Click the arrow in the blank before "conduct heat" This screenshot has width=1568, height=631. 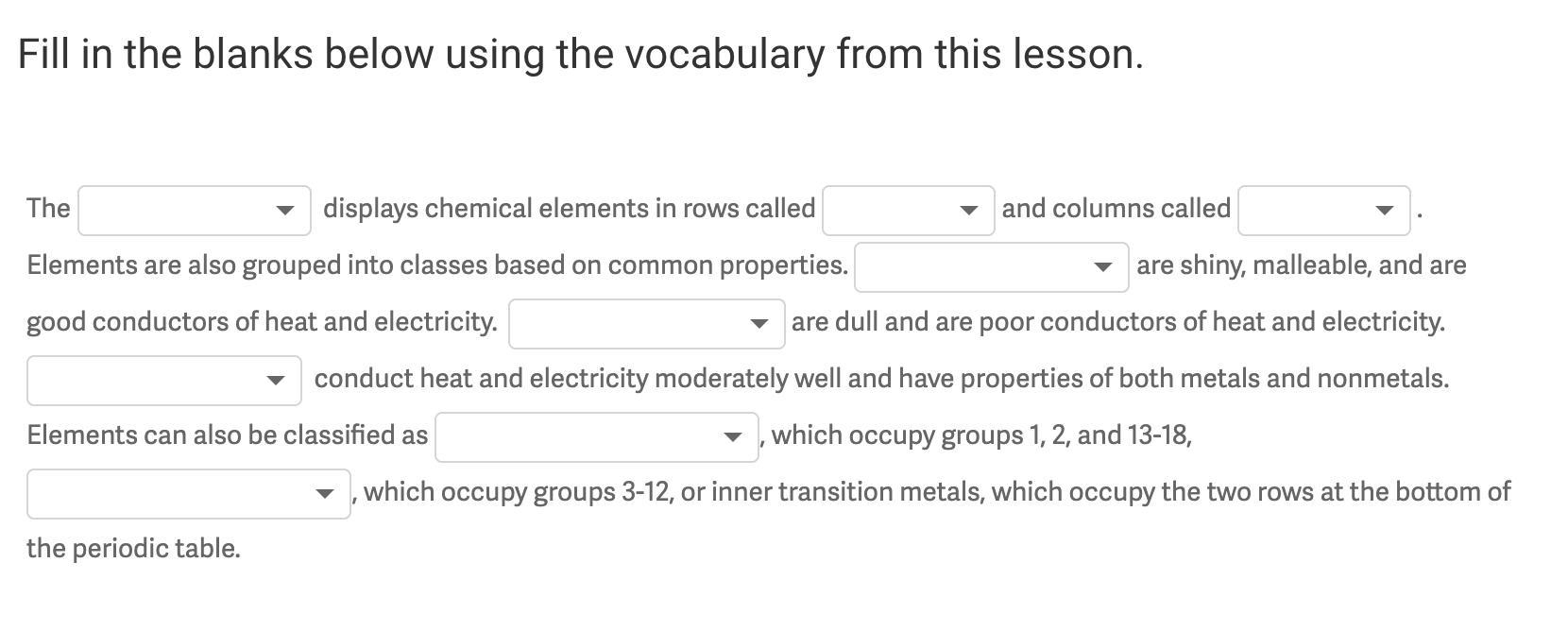(275, 381)
